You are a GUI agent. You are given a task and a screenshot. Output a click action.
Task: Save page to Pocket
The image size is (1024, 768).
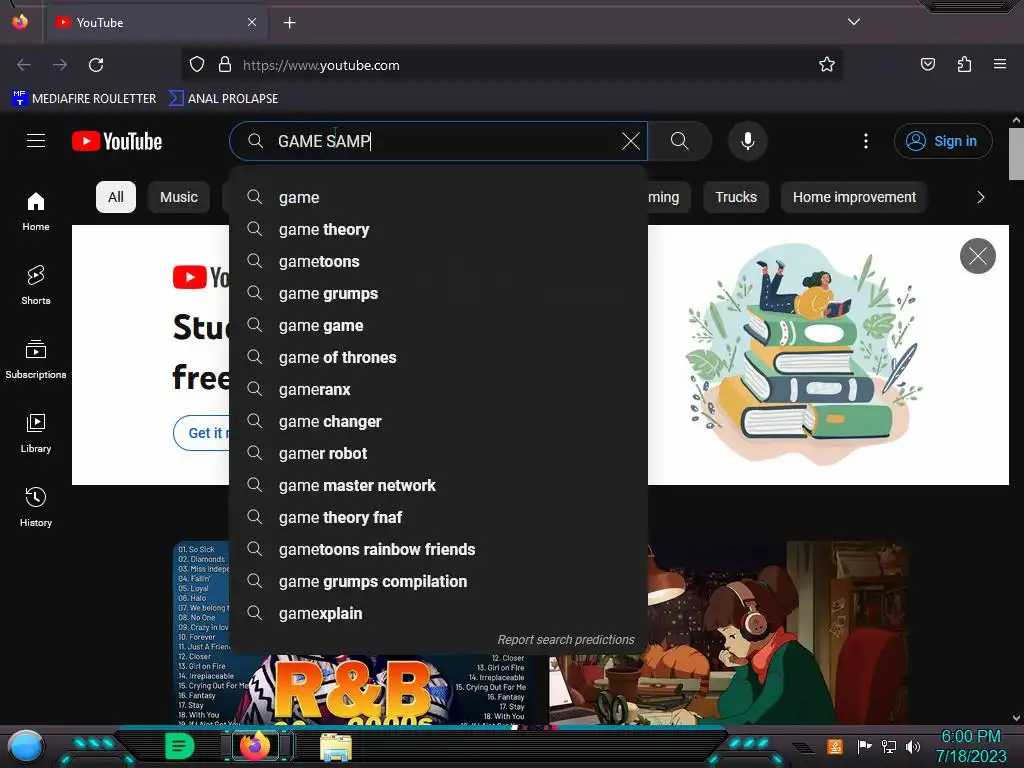click(x=927, y=64)
